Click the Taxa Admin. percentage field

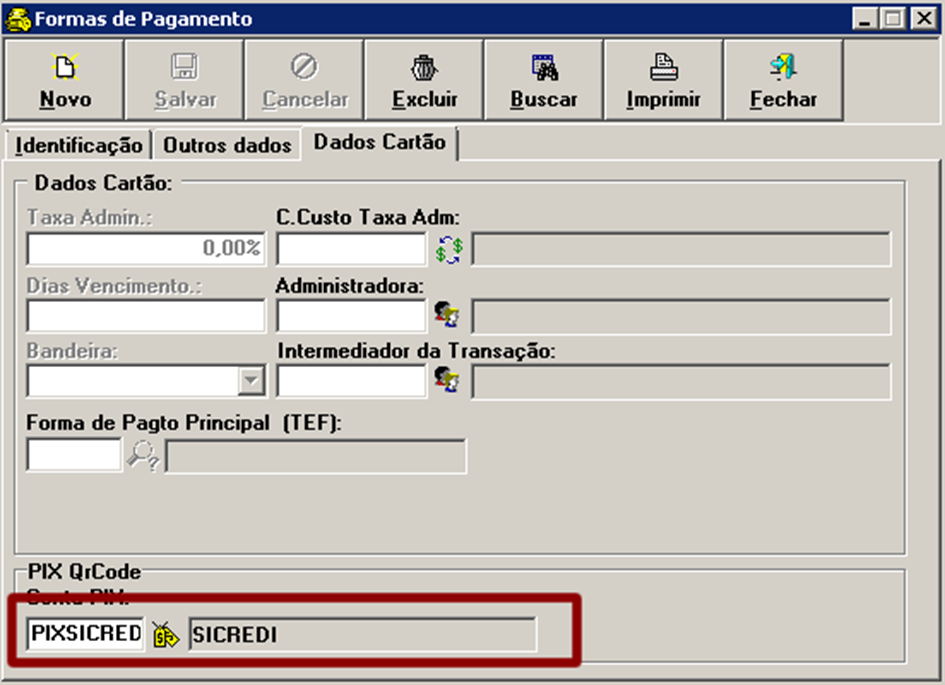click(x=146, y=249)
